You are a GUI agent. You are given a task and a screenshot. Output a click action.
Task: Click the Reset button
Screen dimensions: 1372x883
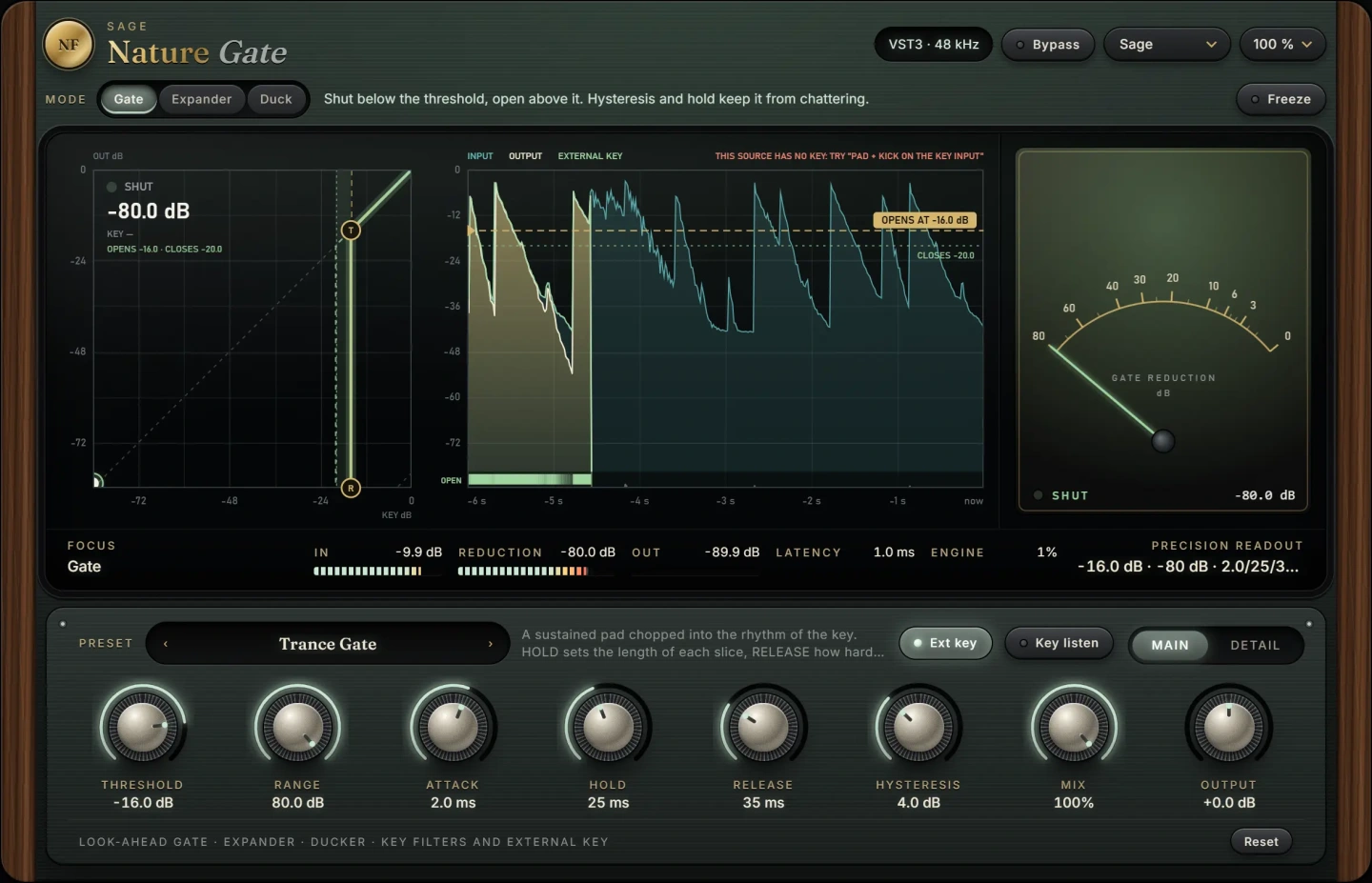pos(1261,841)
